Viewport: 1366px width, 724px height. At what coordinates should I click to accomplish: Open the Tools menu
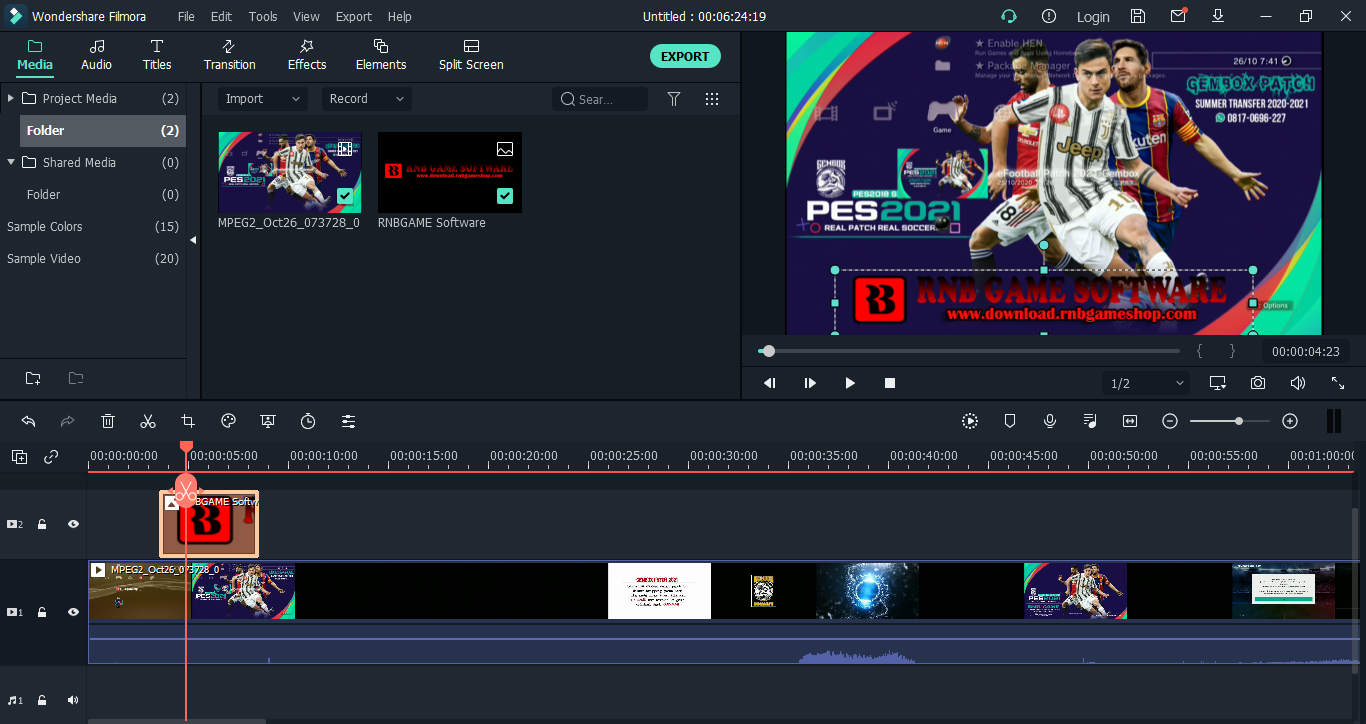coord(263,16)
